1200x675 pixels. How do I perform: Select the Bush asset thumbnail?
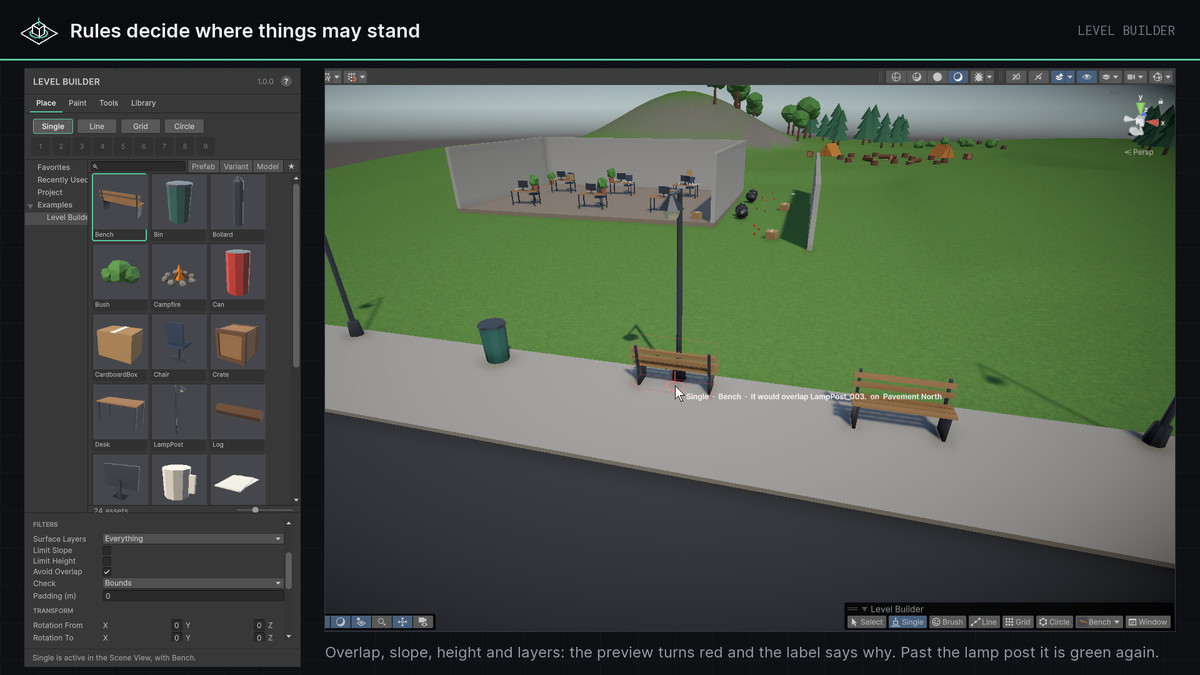point(119,277)
